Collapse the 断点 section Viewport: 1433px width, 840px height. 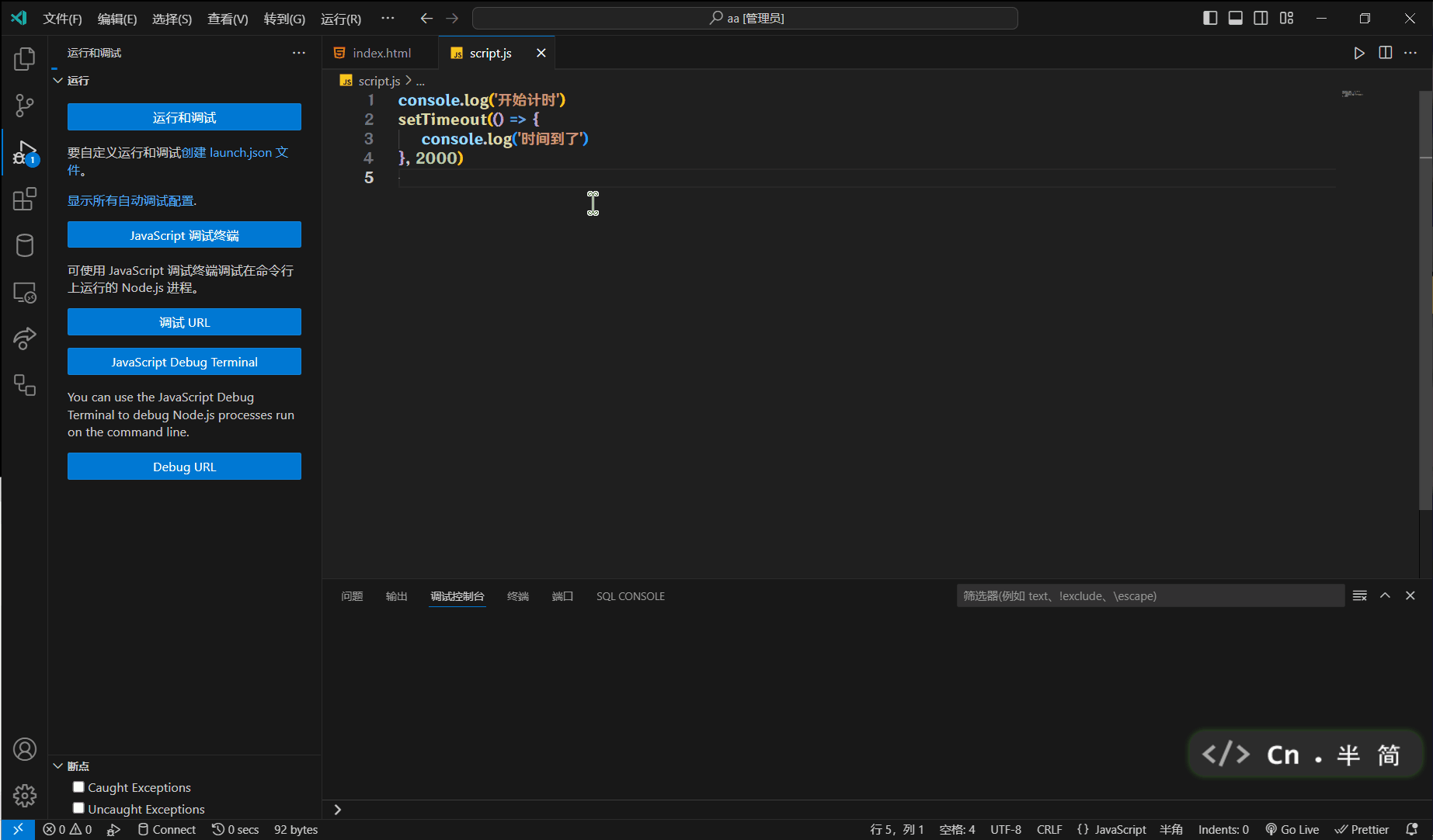tap(57, 766)
